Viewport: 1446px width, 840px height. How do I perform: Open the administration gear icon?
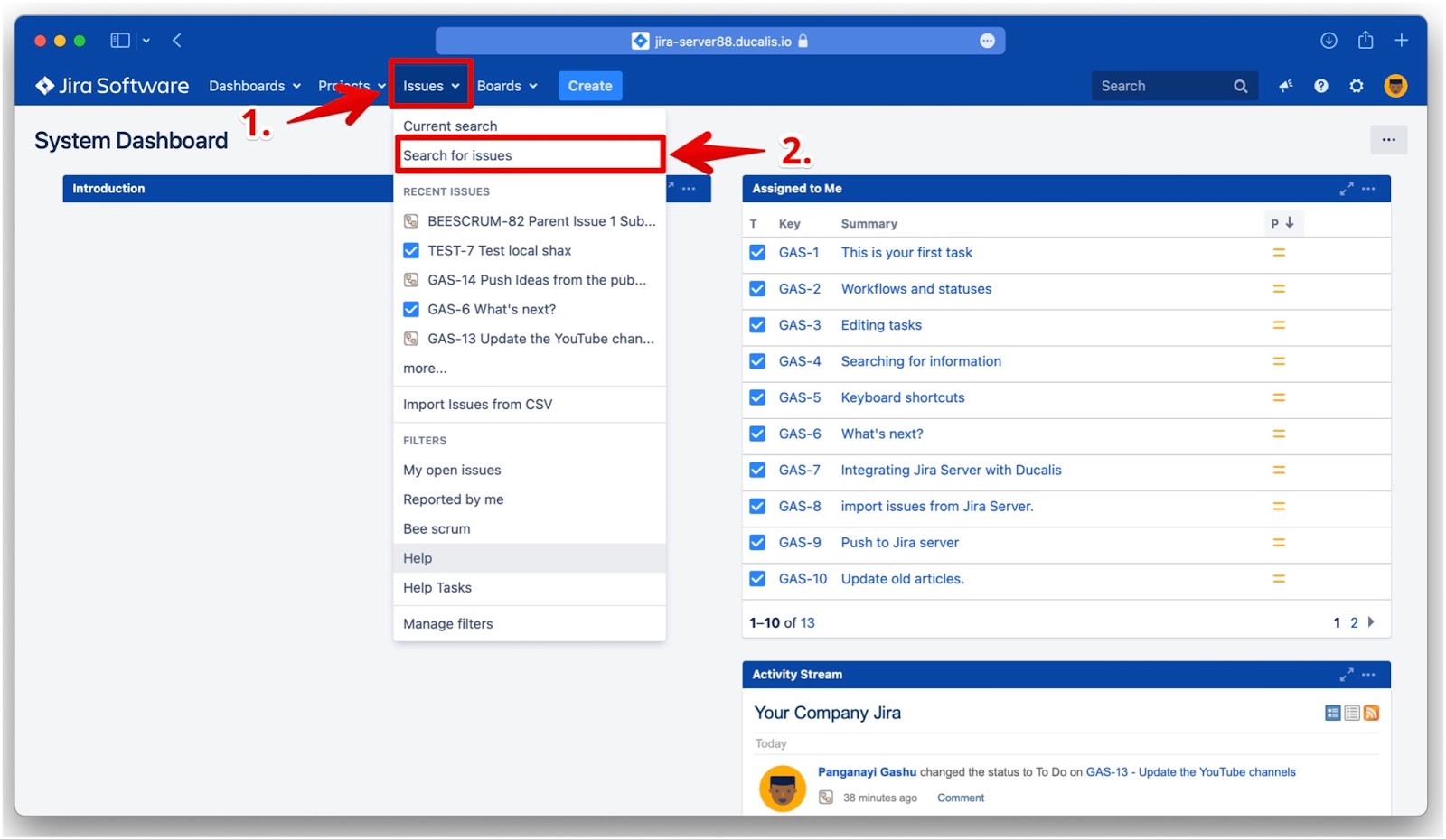tap(1357, 86)
